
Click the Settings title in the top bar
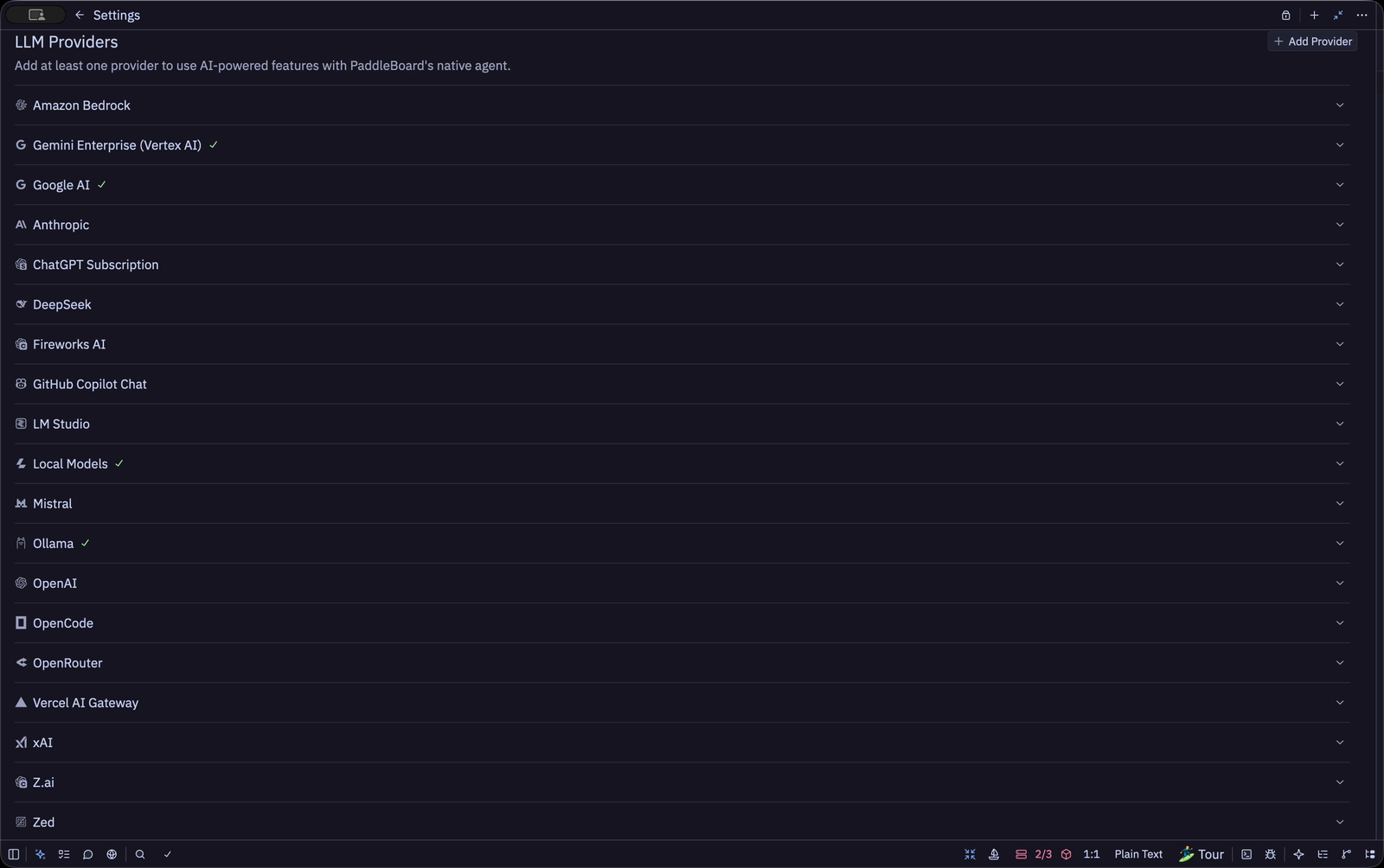(x=117, y=16)
